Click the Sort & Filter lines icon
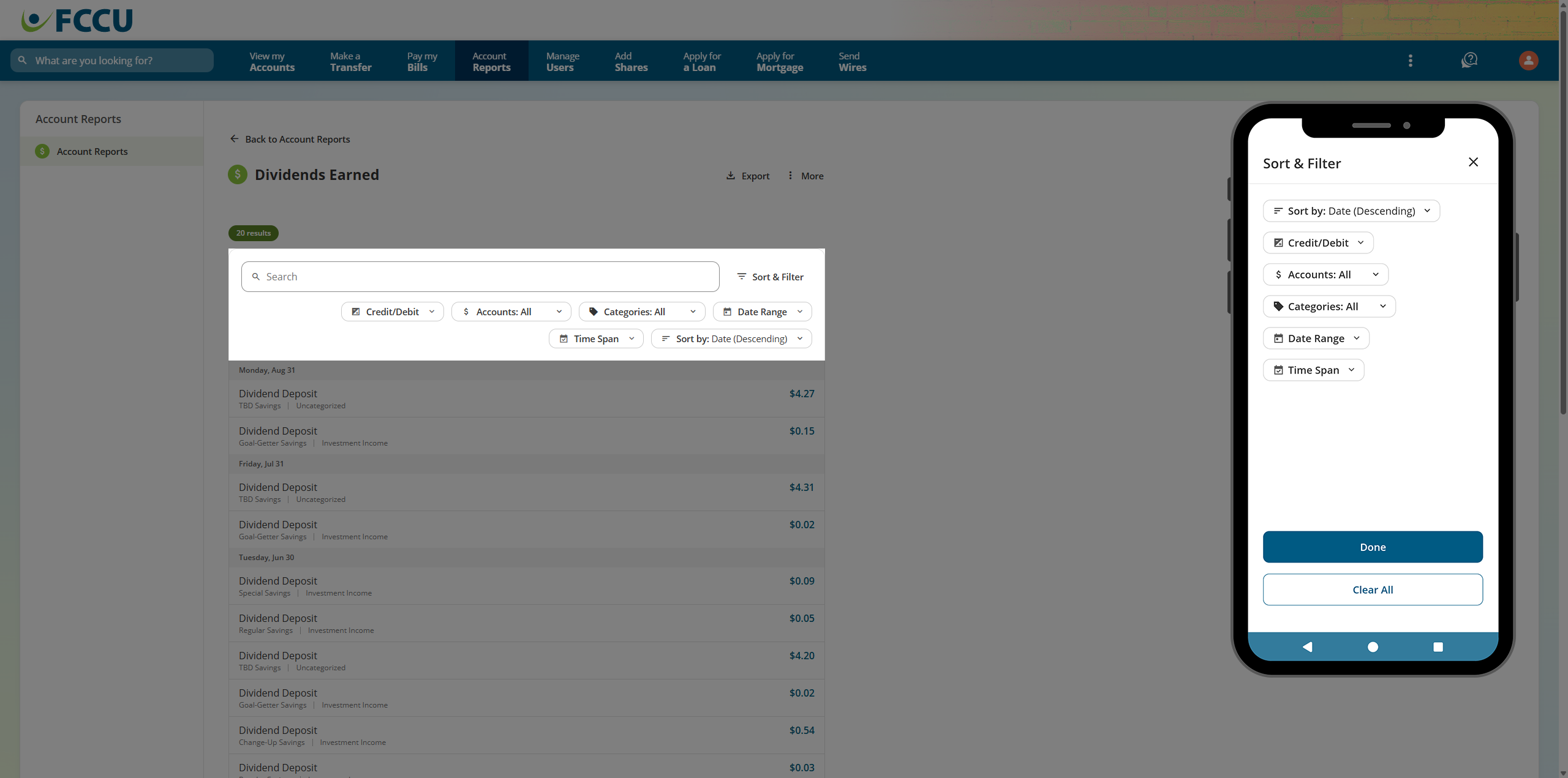Screen dimensions: 1568x778 (742, 277)
